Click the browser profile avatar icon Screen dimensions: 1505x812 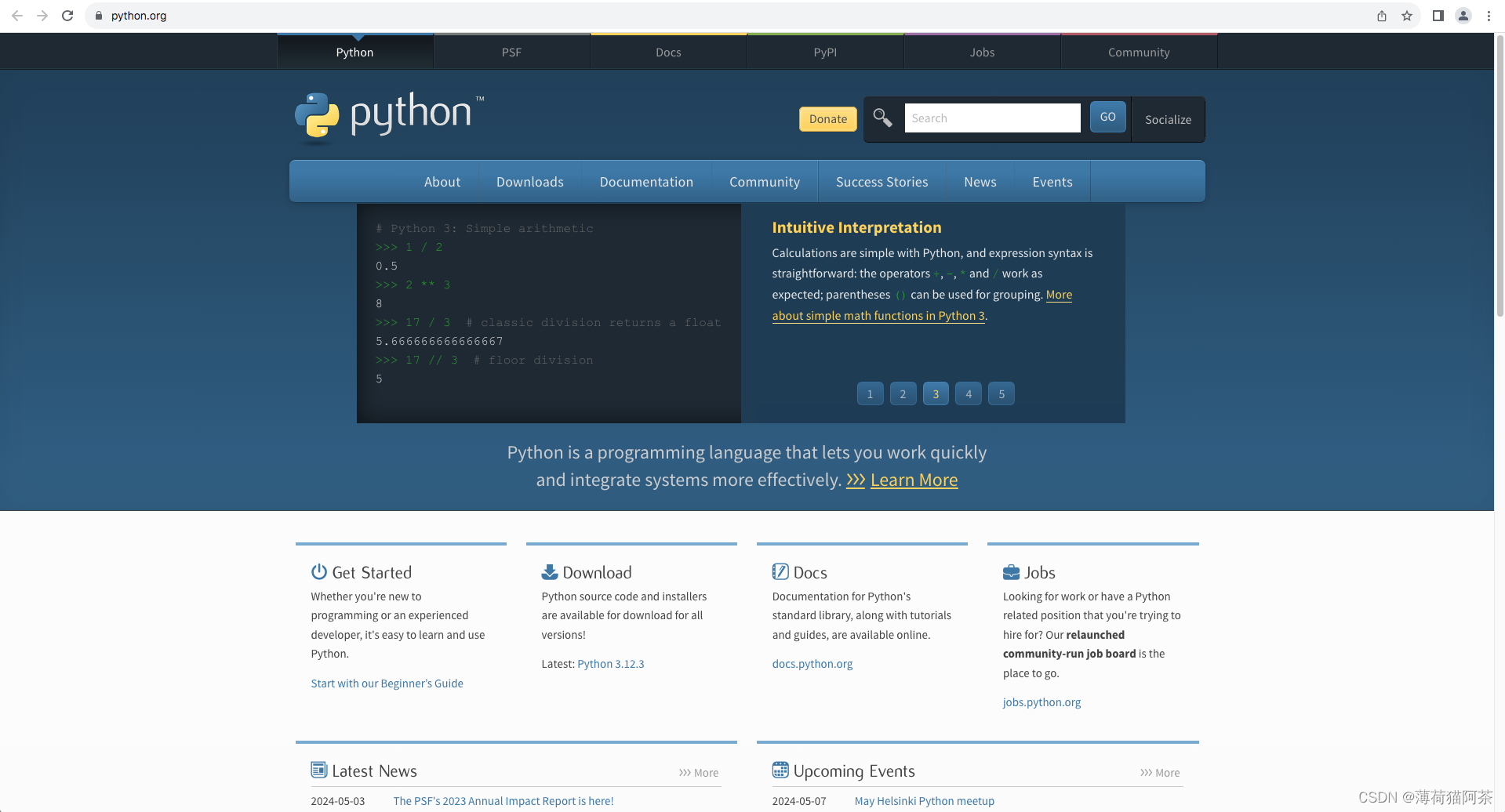pyautogui.click(x=1463, y=15)
